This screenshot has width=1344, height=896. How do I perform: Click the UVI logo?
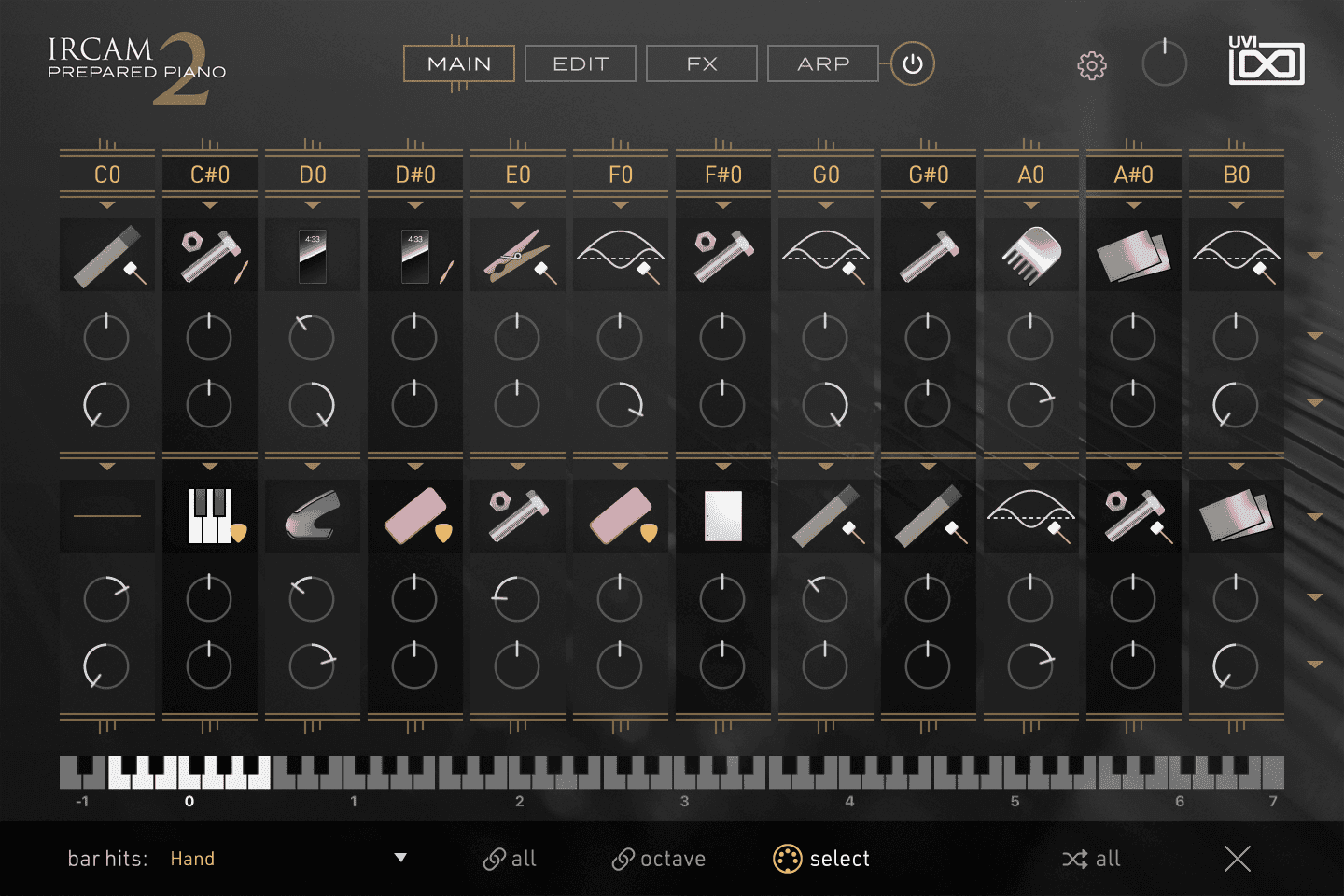click(x=1267, y=63)
